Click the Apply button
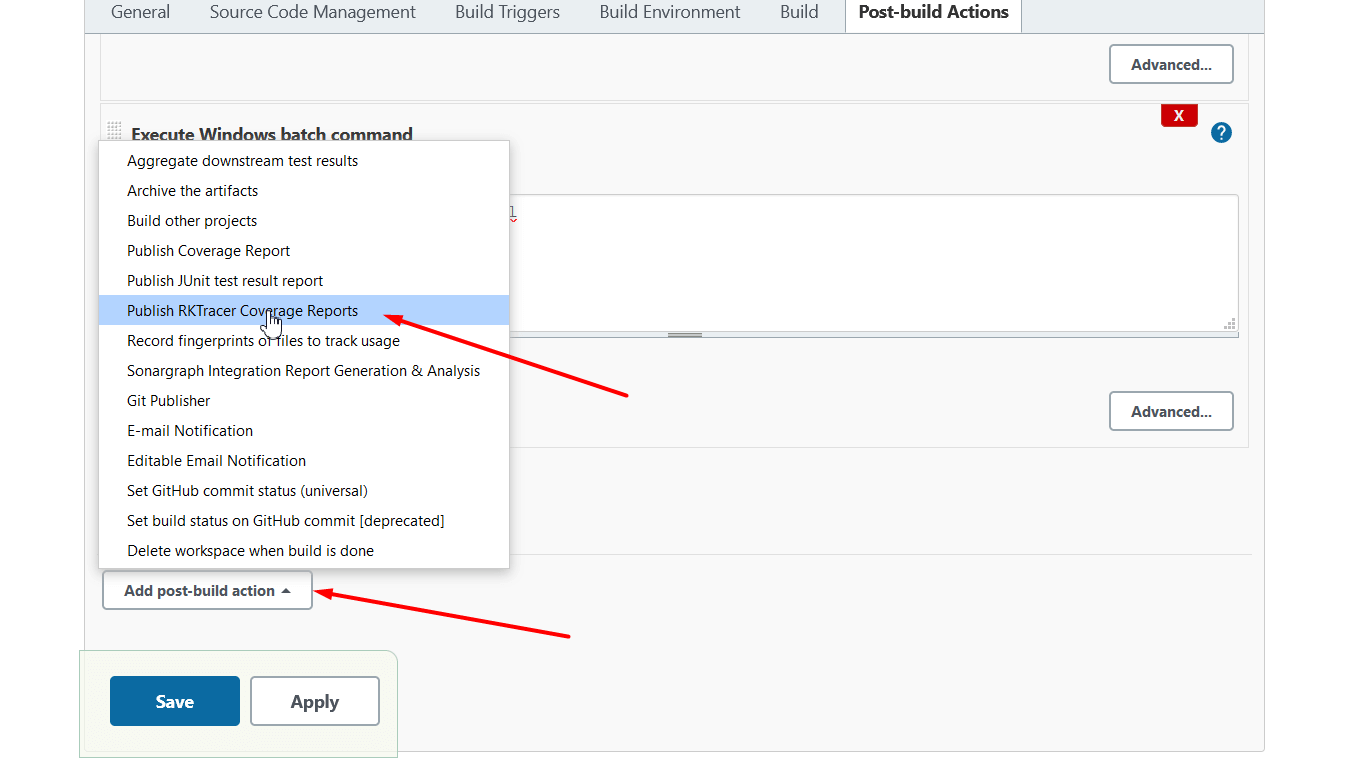 (314, 700)
